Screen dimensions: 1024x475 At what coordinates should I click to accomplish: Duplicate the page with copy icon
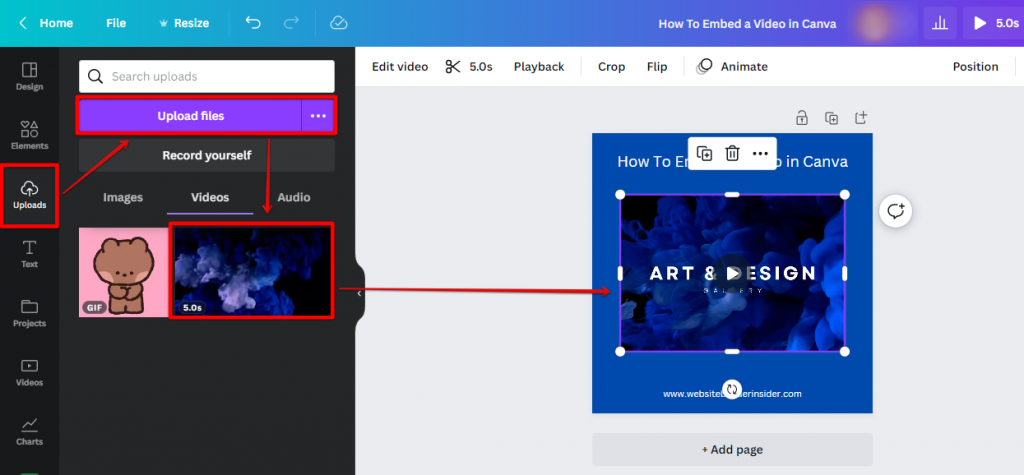click(x=831, y=118)
